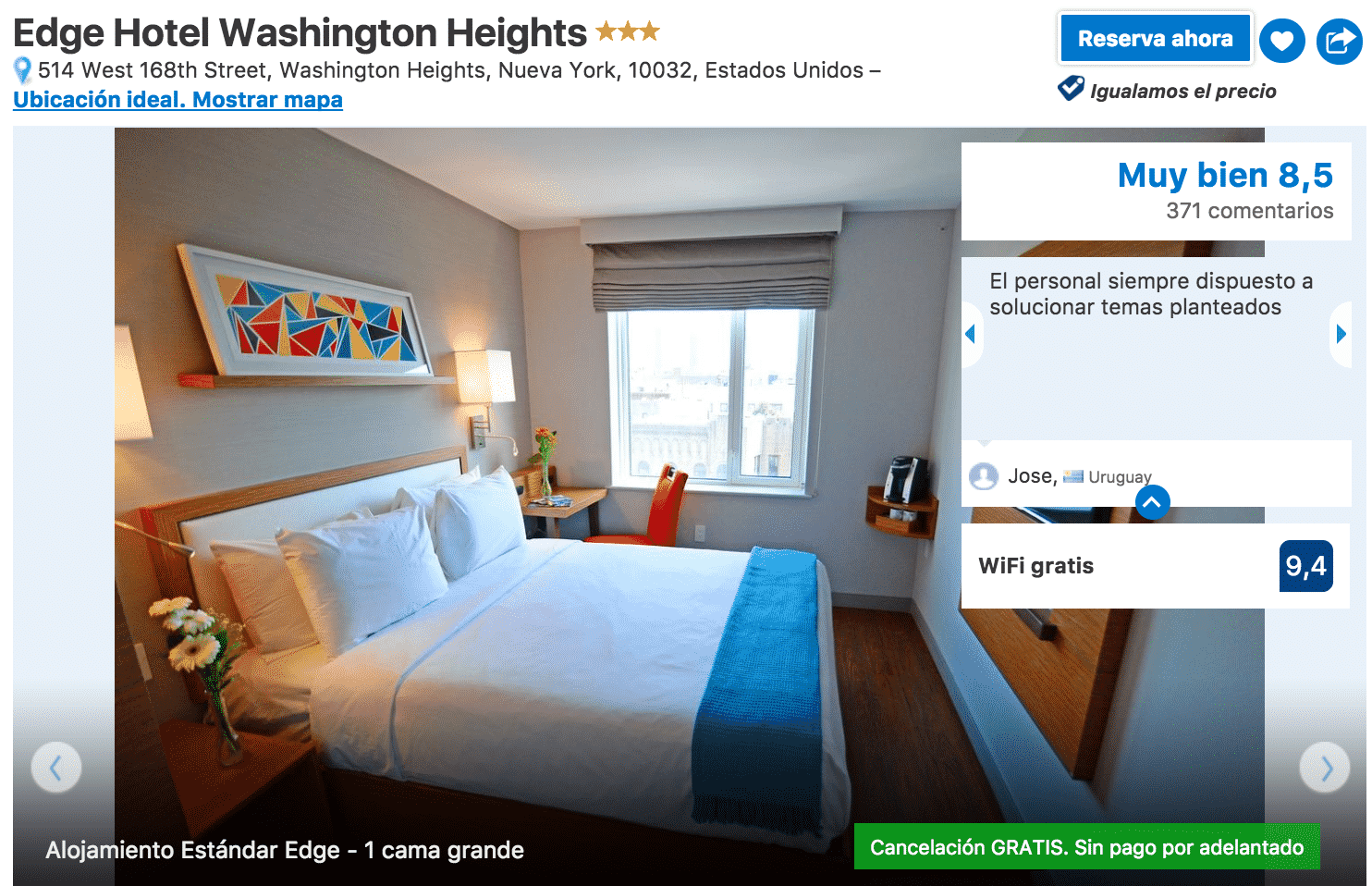Save hotel with the heart icon
Image resolution: width=1372 pixels, height=886 pixels.
tap(1281, 41)
